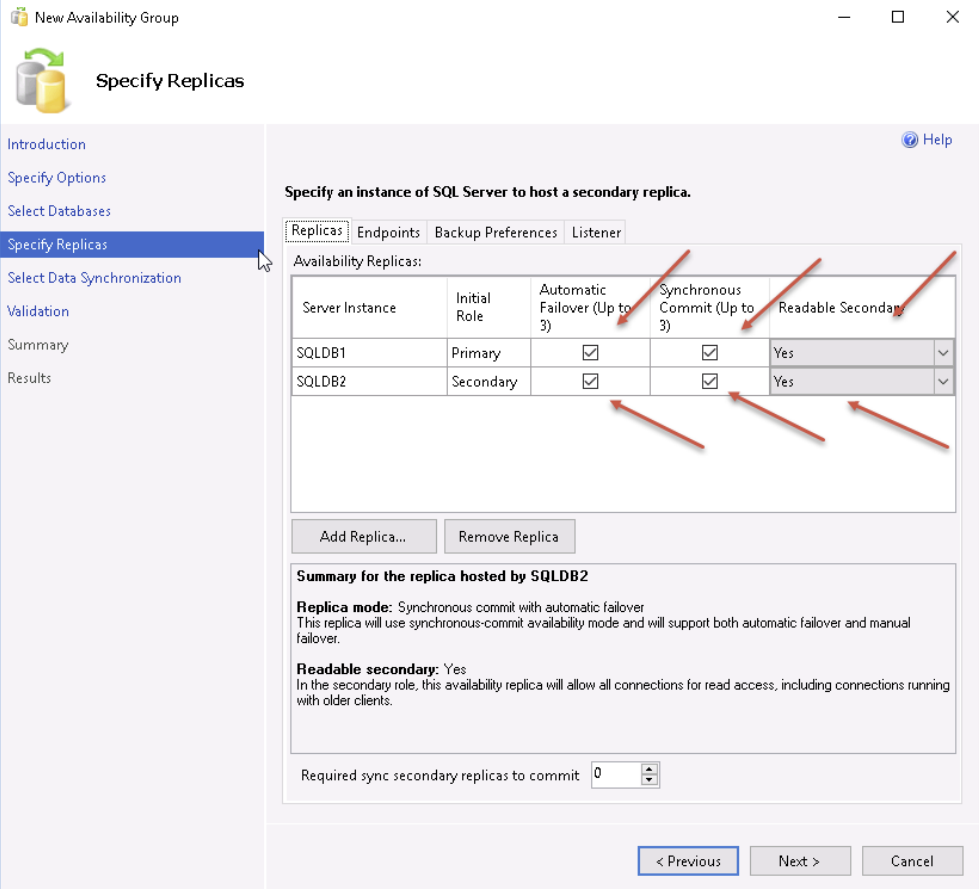Viewport: 979px width, 889px height.
Task: Open the Backup Preferences tab
Action: point(496,232)
